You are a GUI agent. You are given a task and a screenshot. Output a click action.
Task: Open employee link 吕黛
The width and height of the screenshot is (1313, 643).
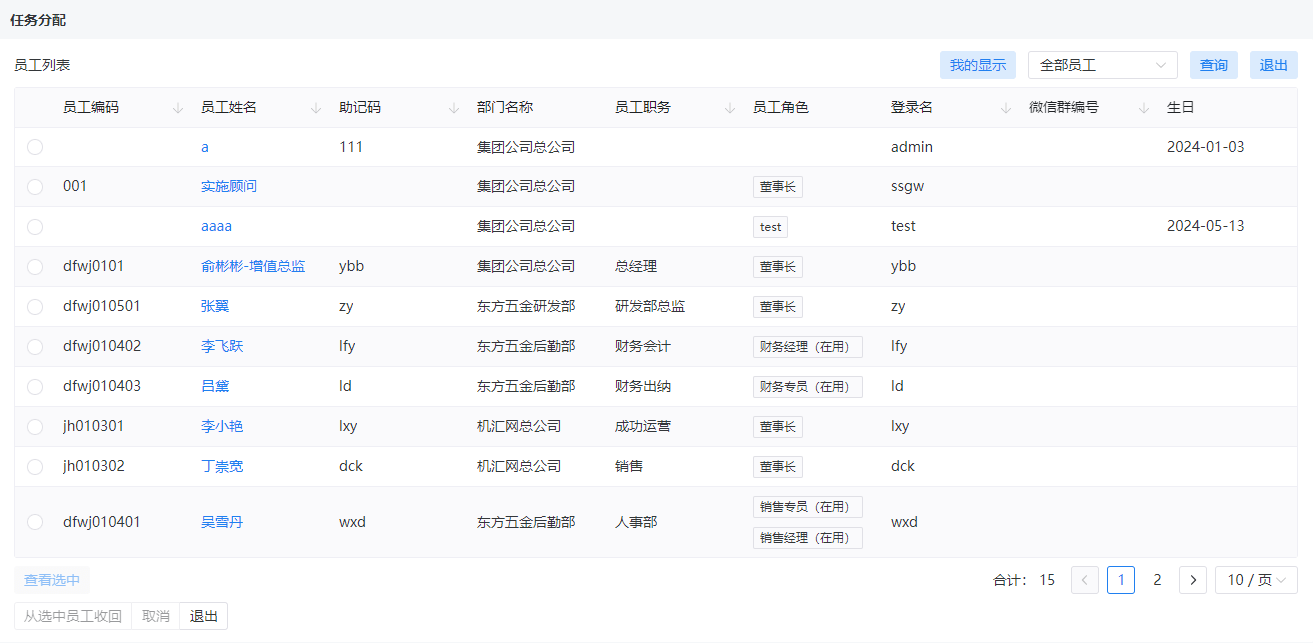[x=215, y=387]
